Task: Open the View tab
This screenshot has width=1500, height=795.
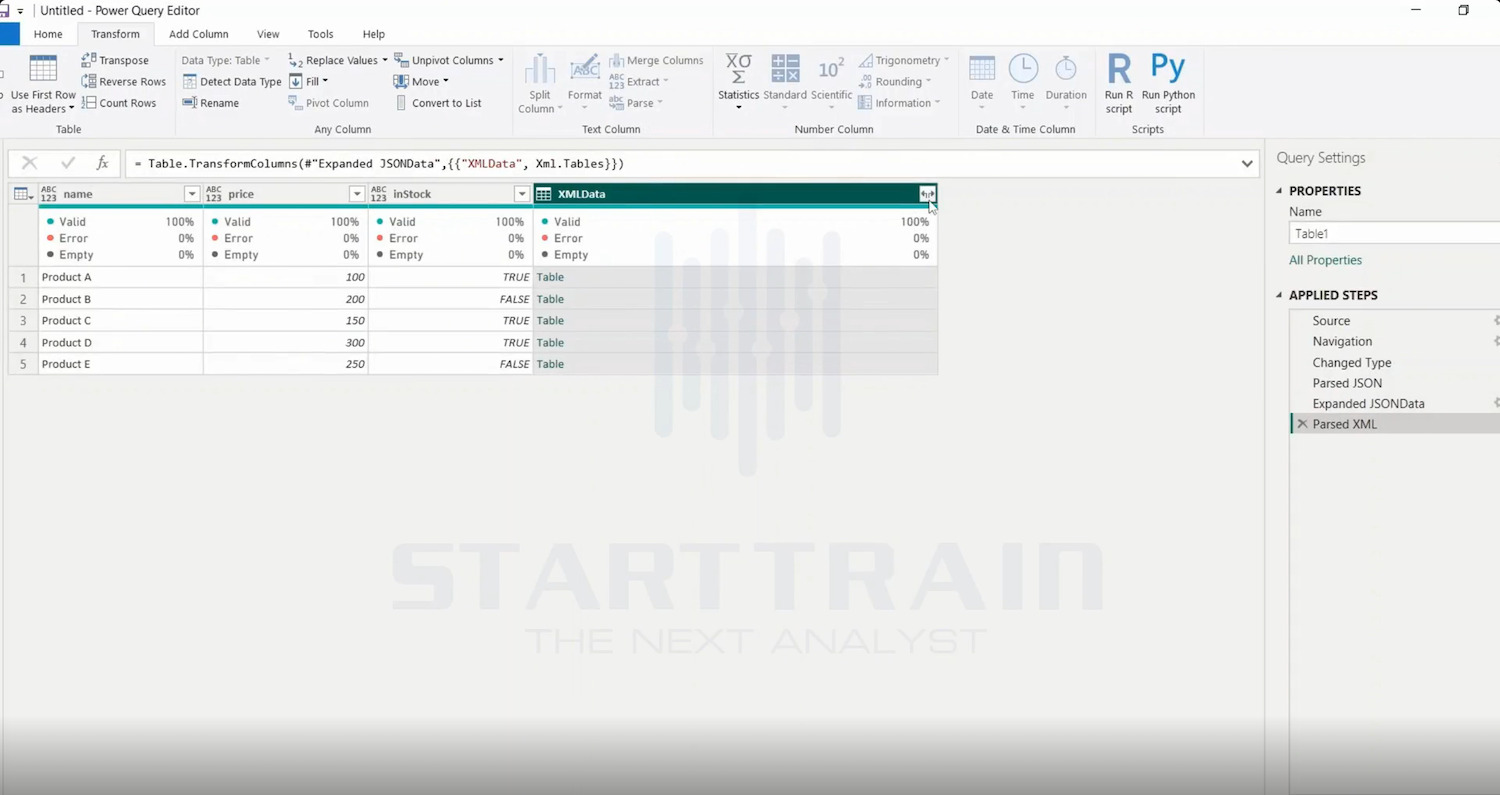Action: coord(268,34)
